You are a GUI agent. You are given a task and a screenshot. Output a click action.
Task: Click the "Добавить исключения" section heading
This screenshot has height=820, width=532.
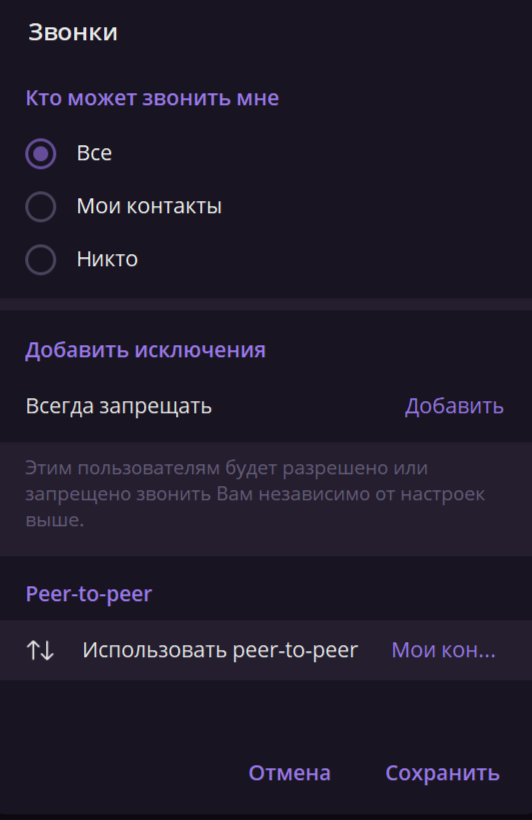pos(145,350)
